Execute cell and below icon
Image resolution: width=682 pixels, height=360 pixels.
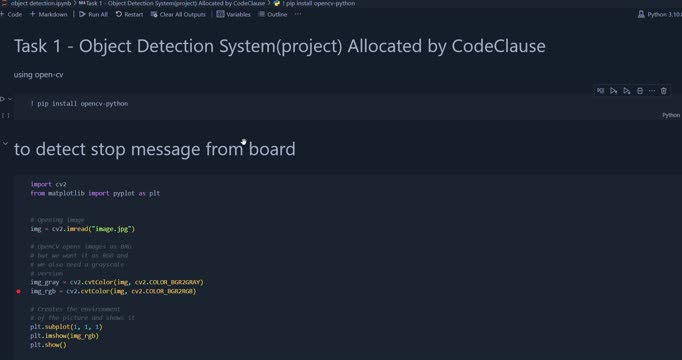click(626, 91)
